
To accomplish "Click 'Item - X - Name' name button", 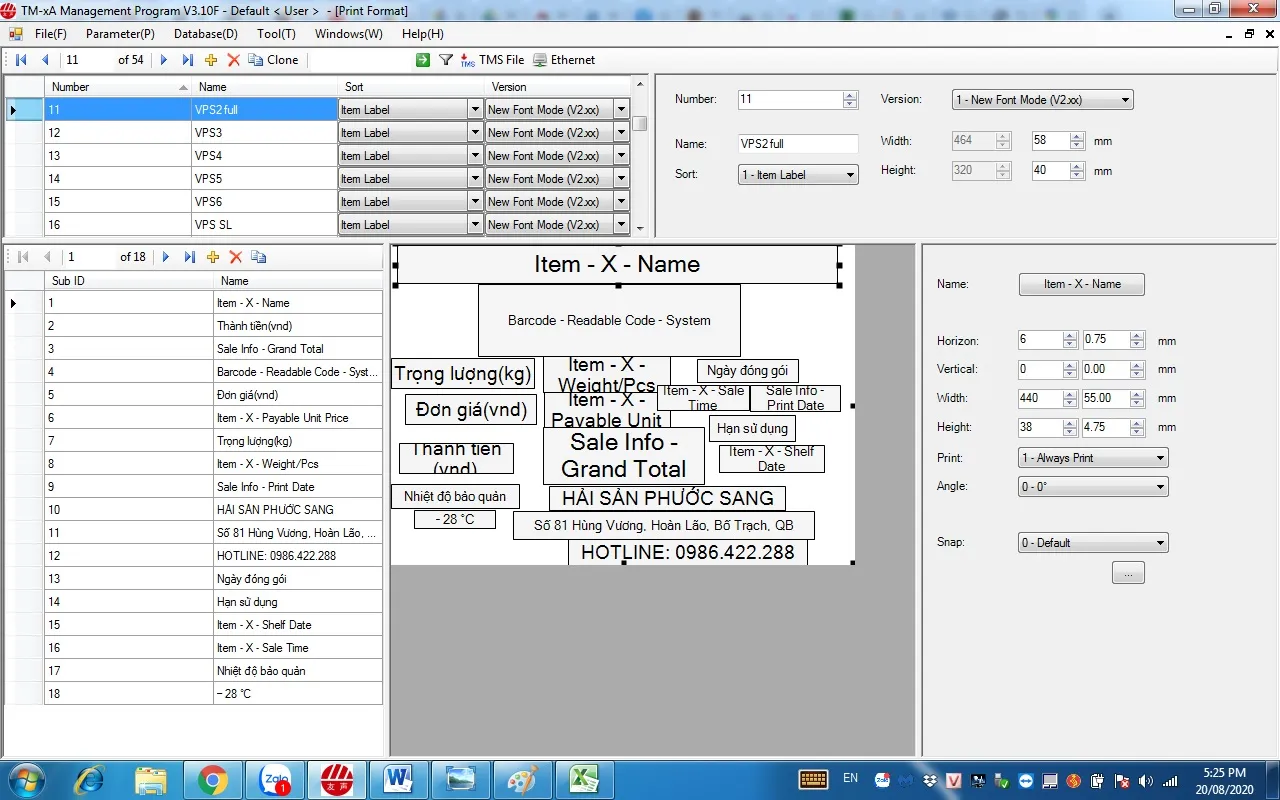I will (1081, 285).
